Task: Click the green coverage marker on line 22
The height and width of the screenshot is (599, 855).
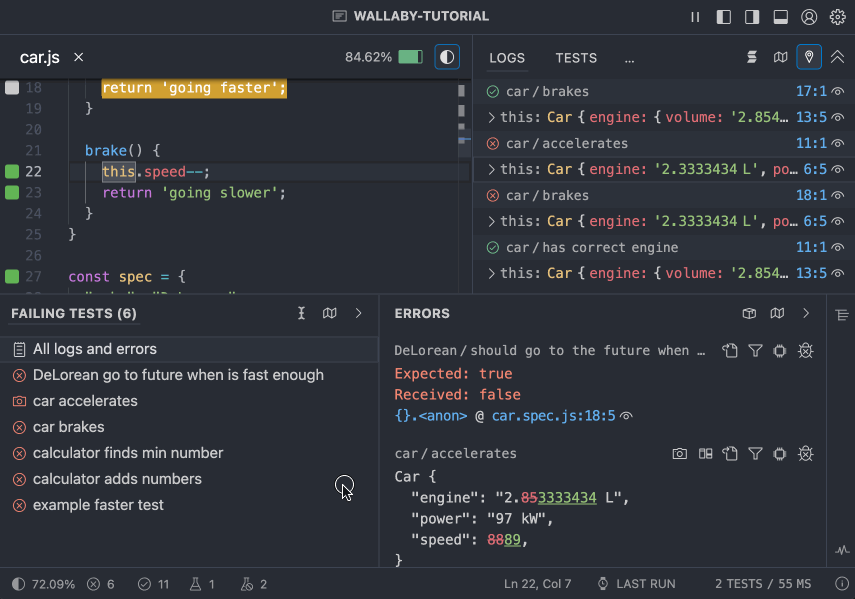Action: click(12, 172)
